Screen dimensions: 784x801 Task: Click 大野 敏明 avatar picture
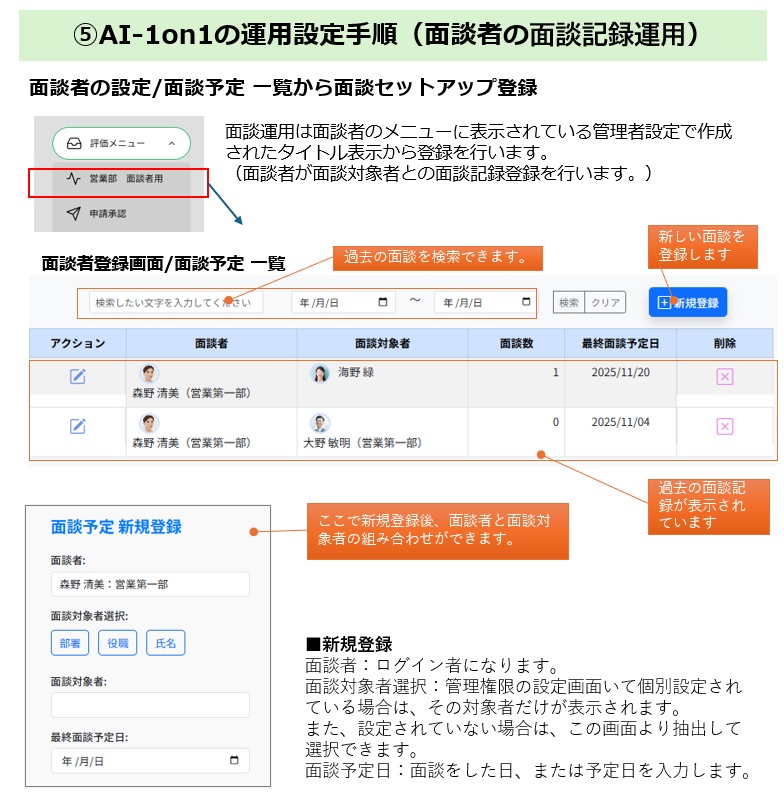click(320, 423)
